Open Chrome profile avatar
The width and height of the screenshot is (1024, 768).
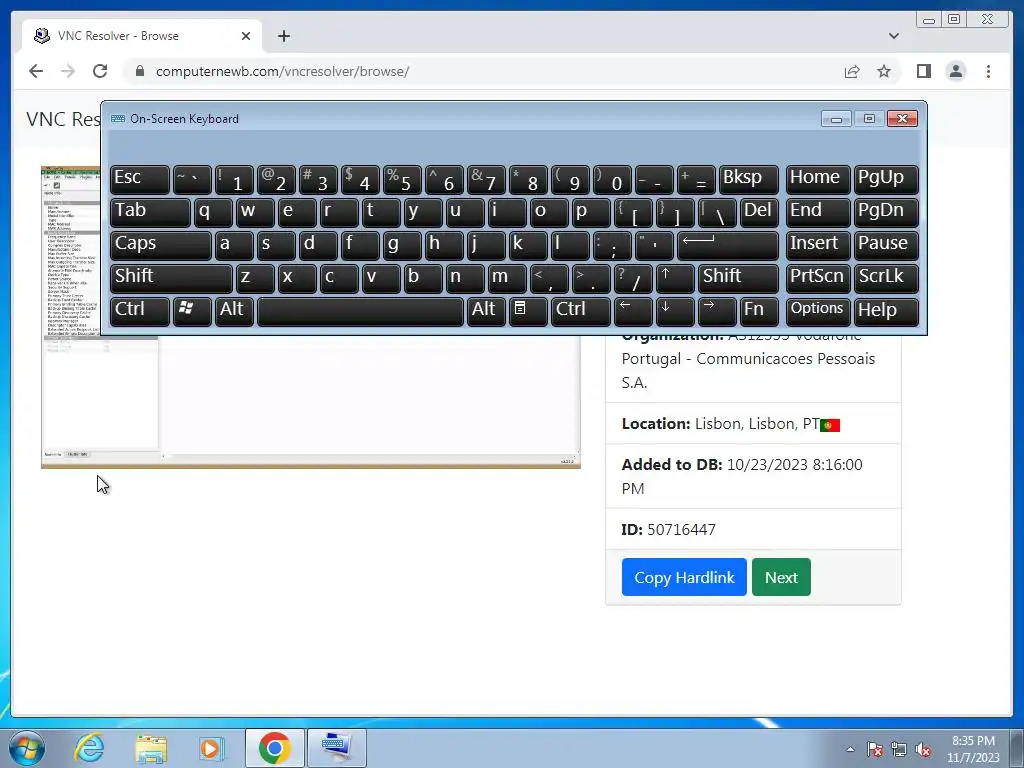(x=955, y=71)
